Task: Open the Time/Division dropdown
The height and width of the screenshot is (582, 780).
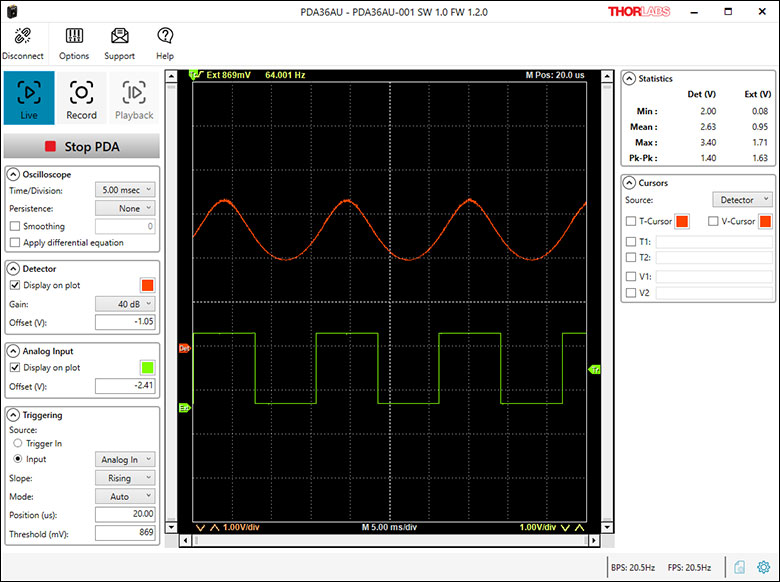Action: (125, 190)
